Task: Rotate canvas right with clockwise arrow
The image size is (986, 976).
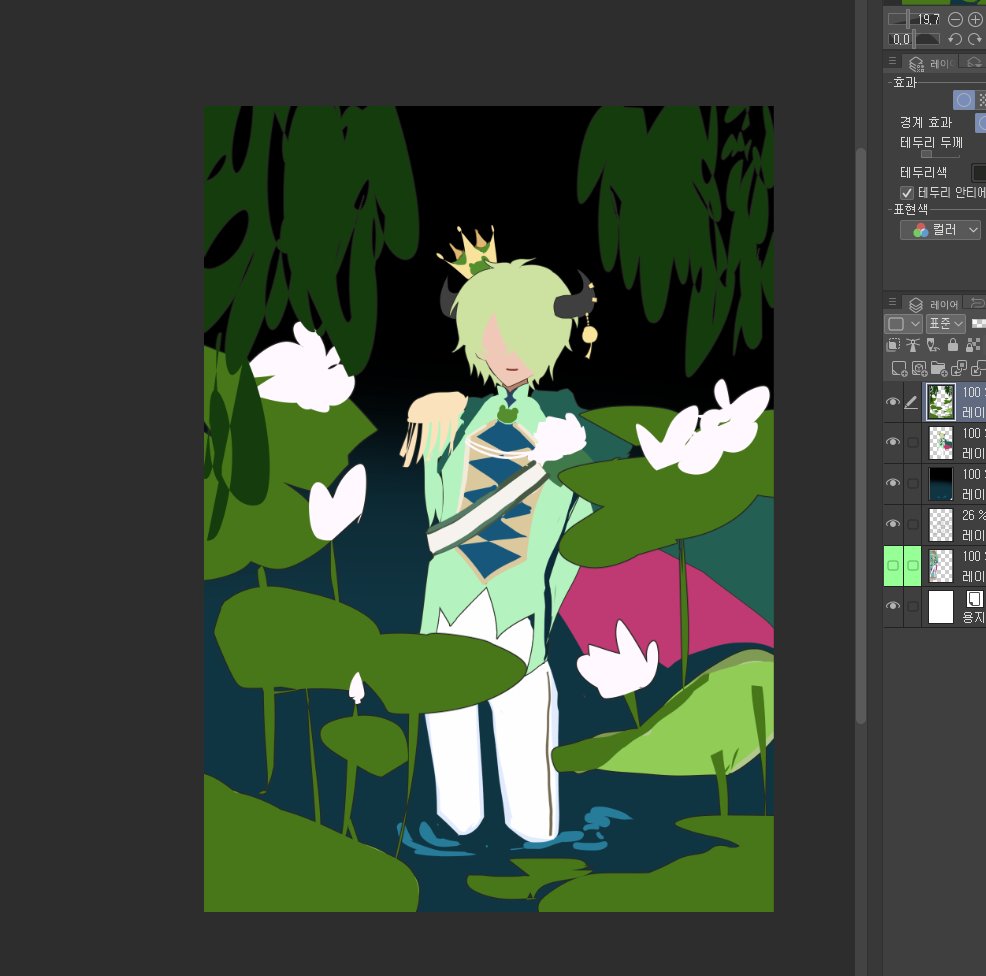Action: pyautogui.click(x=975, y=39)
